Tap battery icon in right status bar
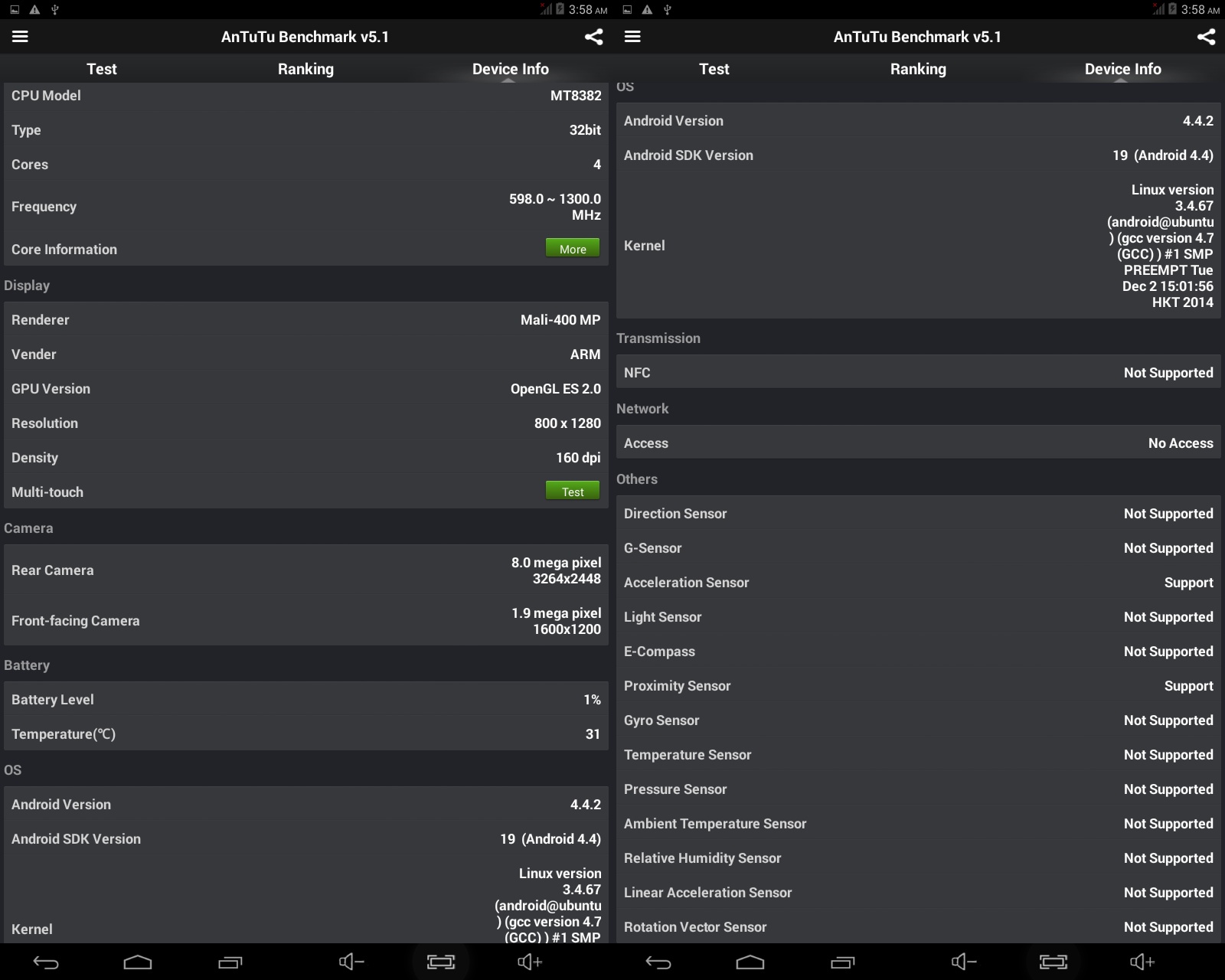The width and height of the screenshot is (1225, 980). point(1172,9)
